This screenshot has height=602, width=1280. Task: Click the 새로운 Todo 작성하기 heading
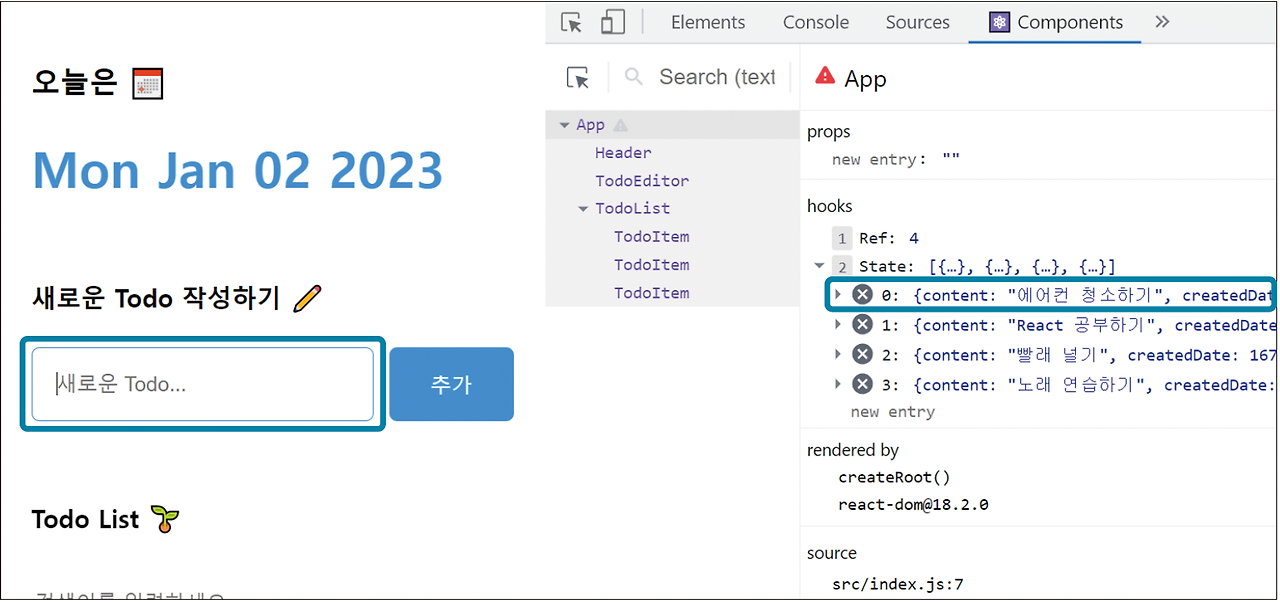156,298
